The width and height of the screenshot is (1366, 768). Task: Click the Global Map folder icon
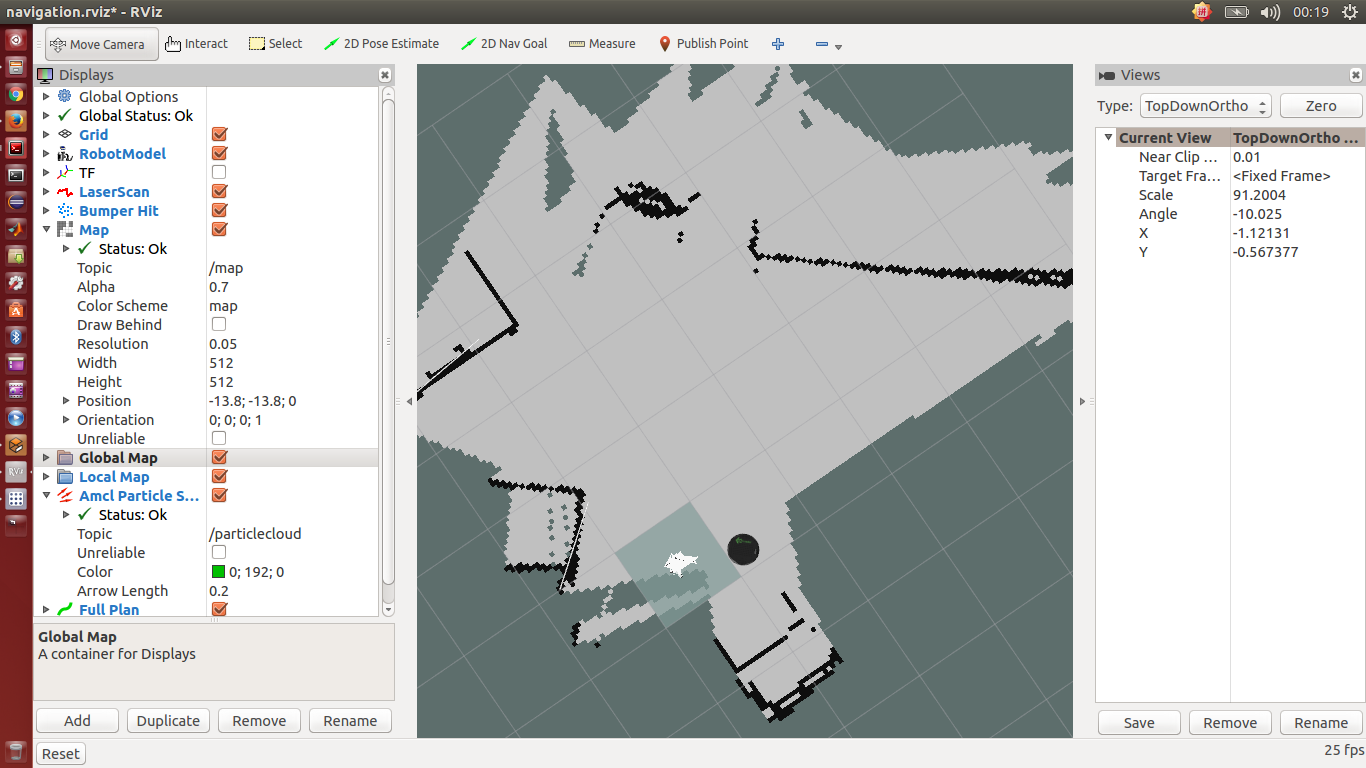point(65,457)
